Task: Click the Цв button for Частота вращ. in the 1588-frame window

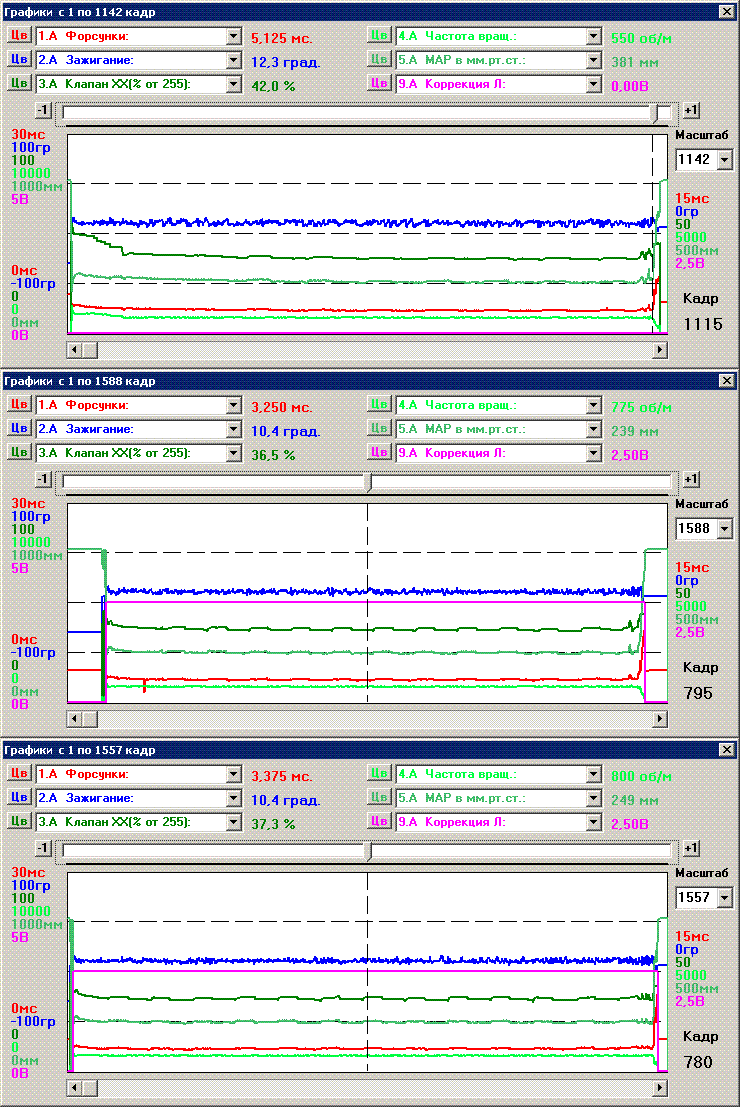Action: point(379,405)
